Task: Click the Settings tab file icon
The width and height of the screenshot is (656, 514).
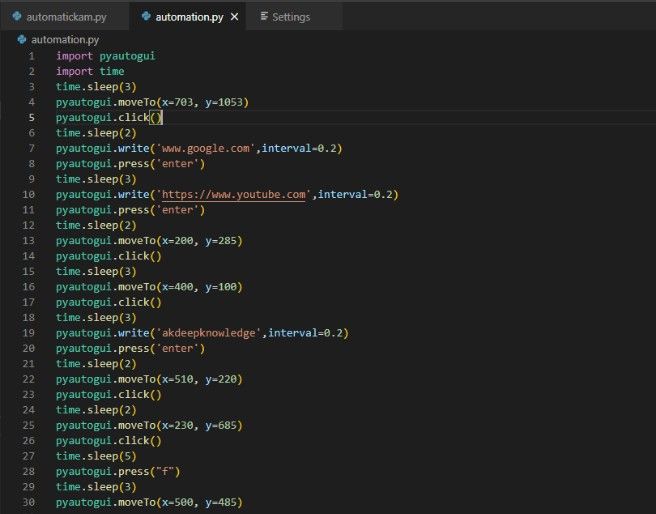Action: coord(264,16)
